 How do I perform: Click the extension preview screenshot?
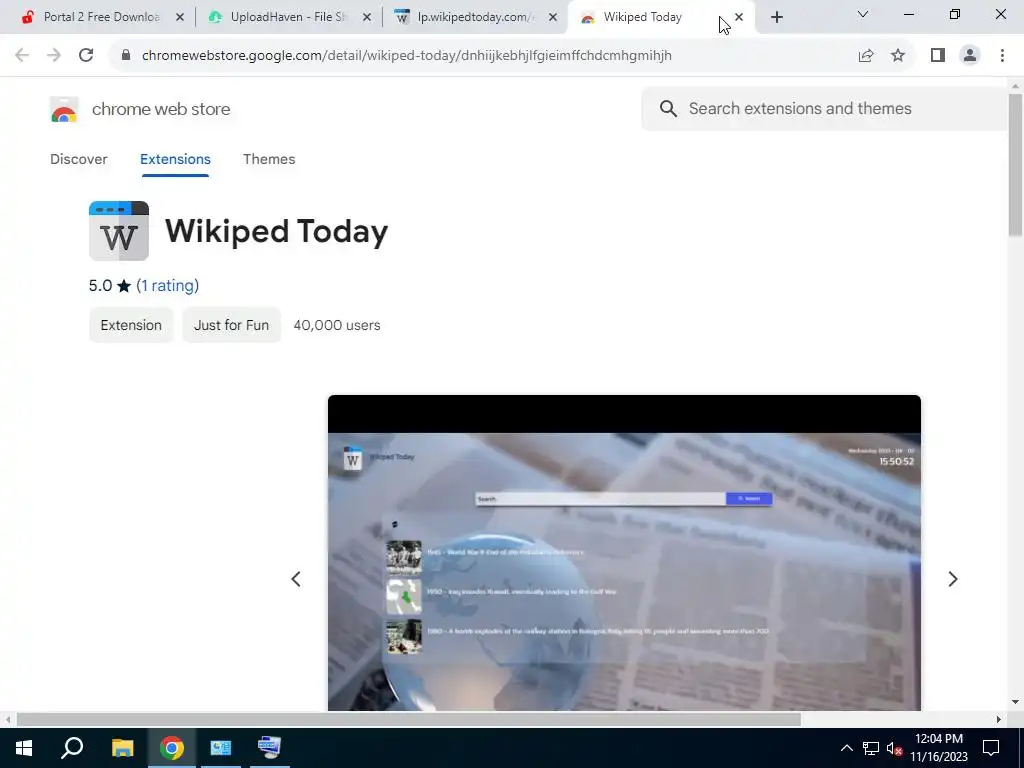pyautogui.click(x=624, y=552)
